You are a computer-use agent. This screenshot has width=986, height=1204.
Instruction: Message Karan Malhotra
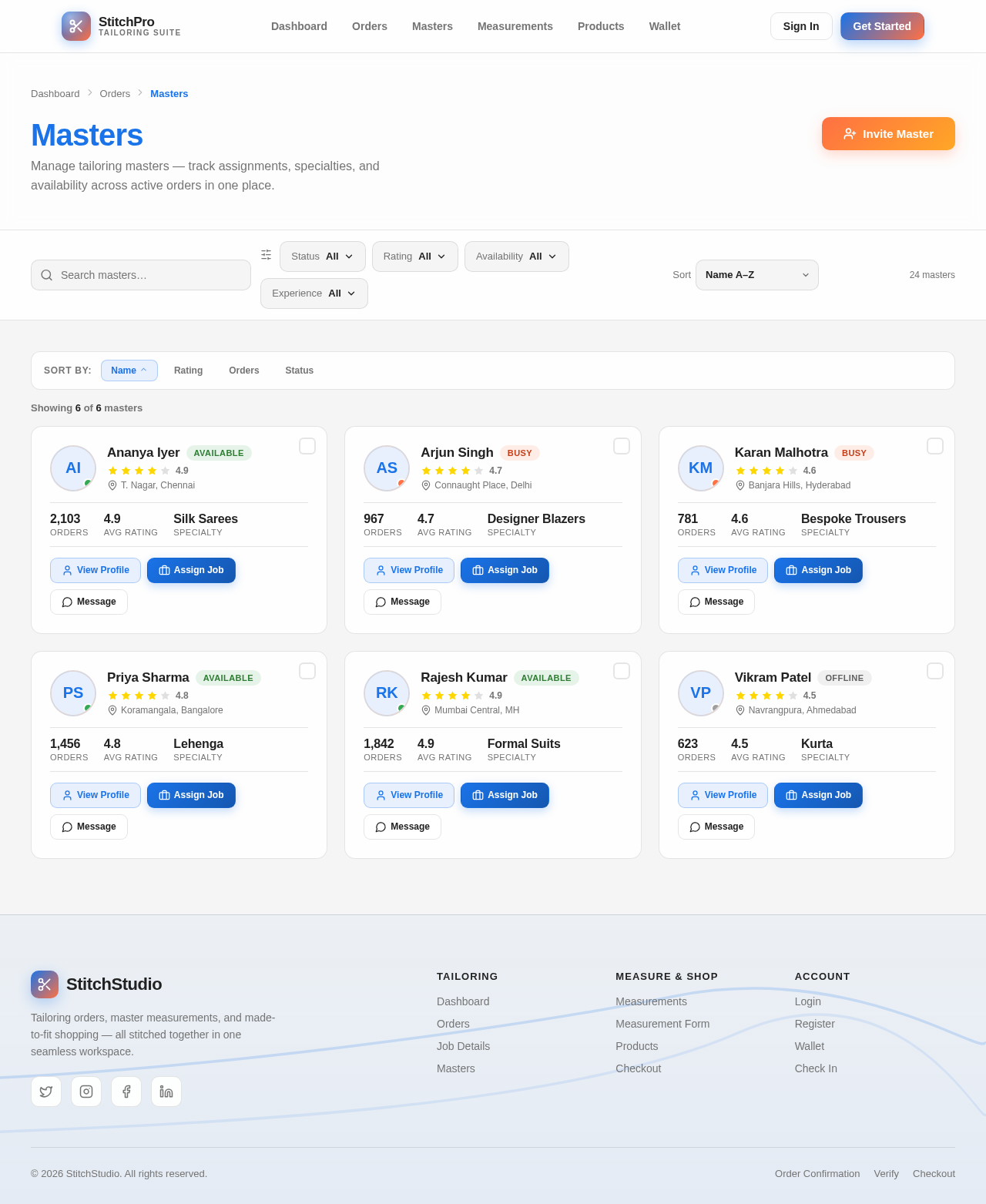tap(716, 602)
